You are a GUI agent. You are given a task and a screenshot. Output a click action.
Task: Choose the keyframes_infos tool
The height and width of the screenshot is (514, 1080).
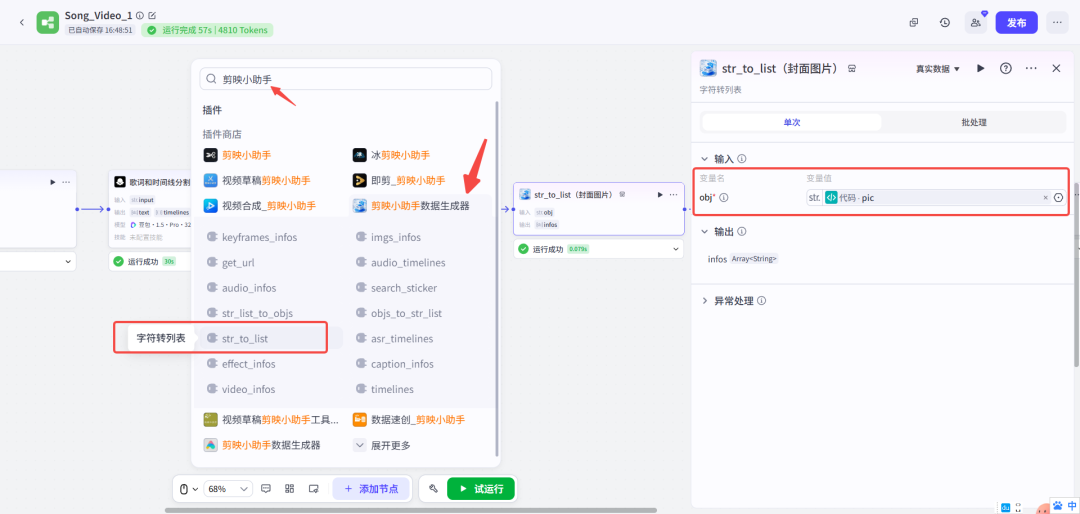pyautogui.click(x=252, y=237)
